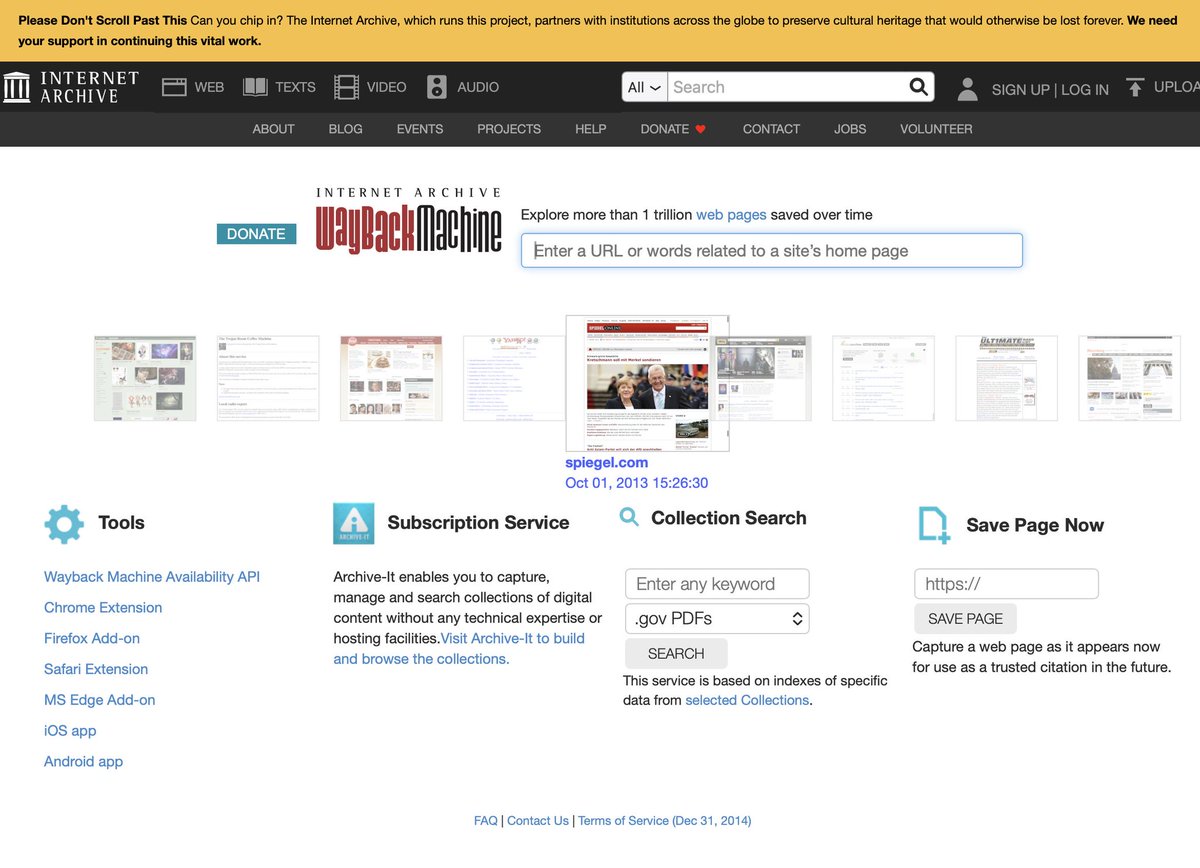This screenshot has height=868, width=1200.
Task: Click the Wayback Machine logo
Action: coord(409,220)
